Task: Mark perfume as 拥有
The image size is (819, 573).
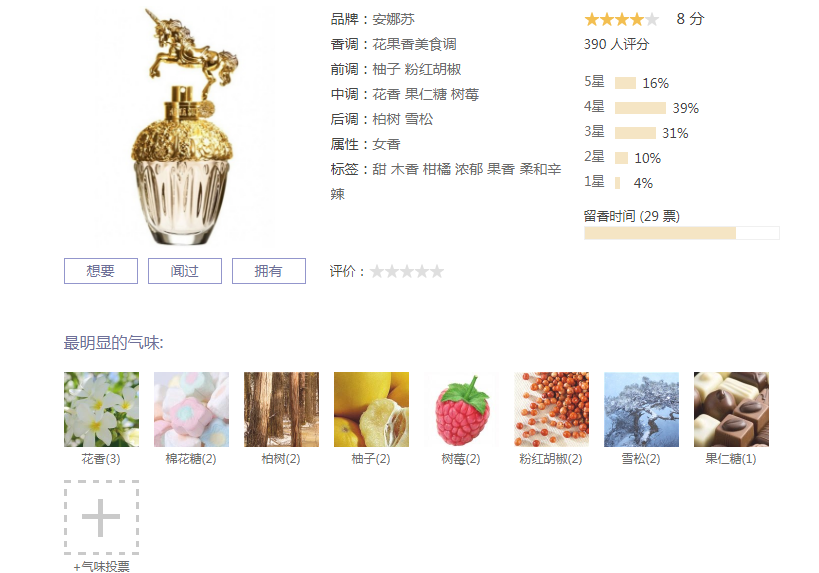Action: tap(269, 271)
